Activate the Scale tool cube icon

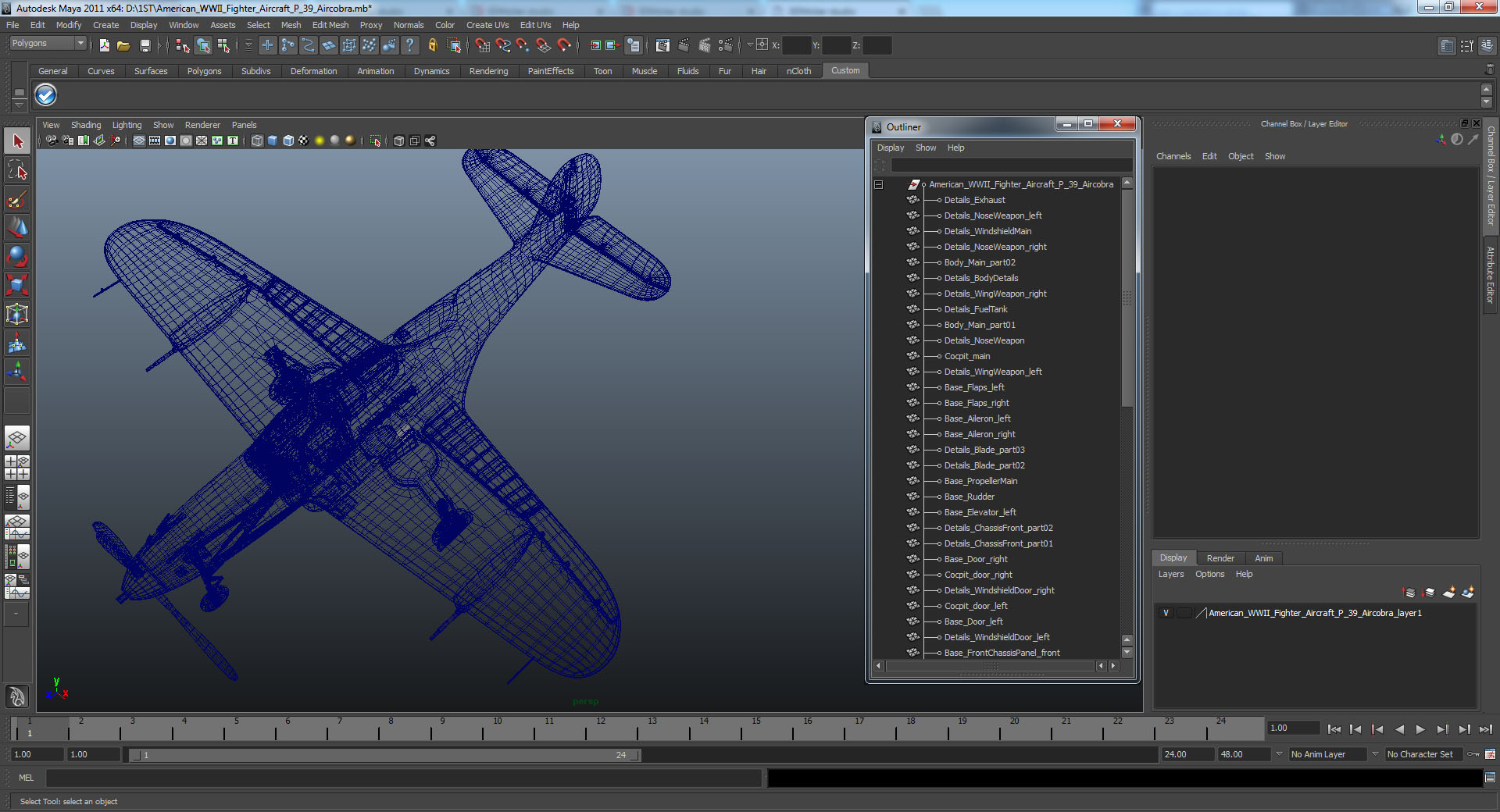click(17, 285)
